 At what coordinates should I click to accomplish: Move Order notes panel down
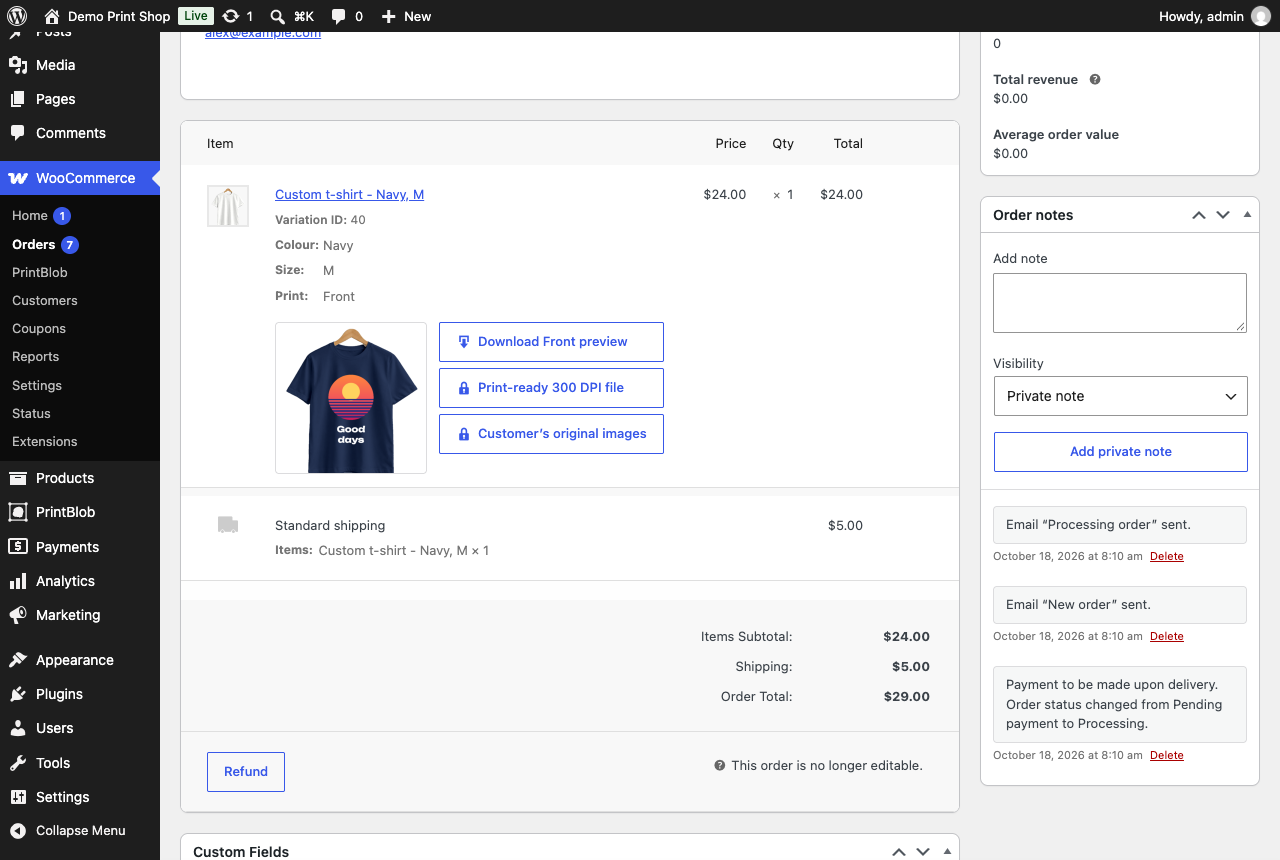pyautogui.click(x=1223, y=215)
